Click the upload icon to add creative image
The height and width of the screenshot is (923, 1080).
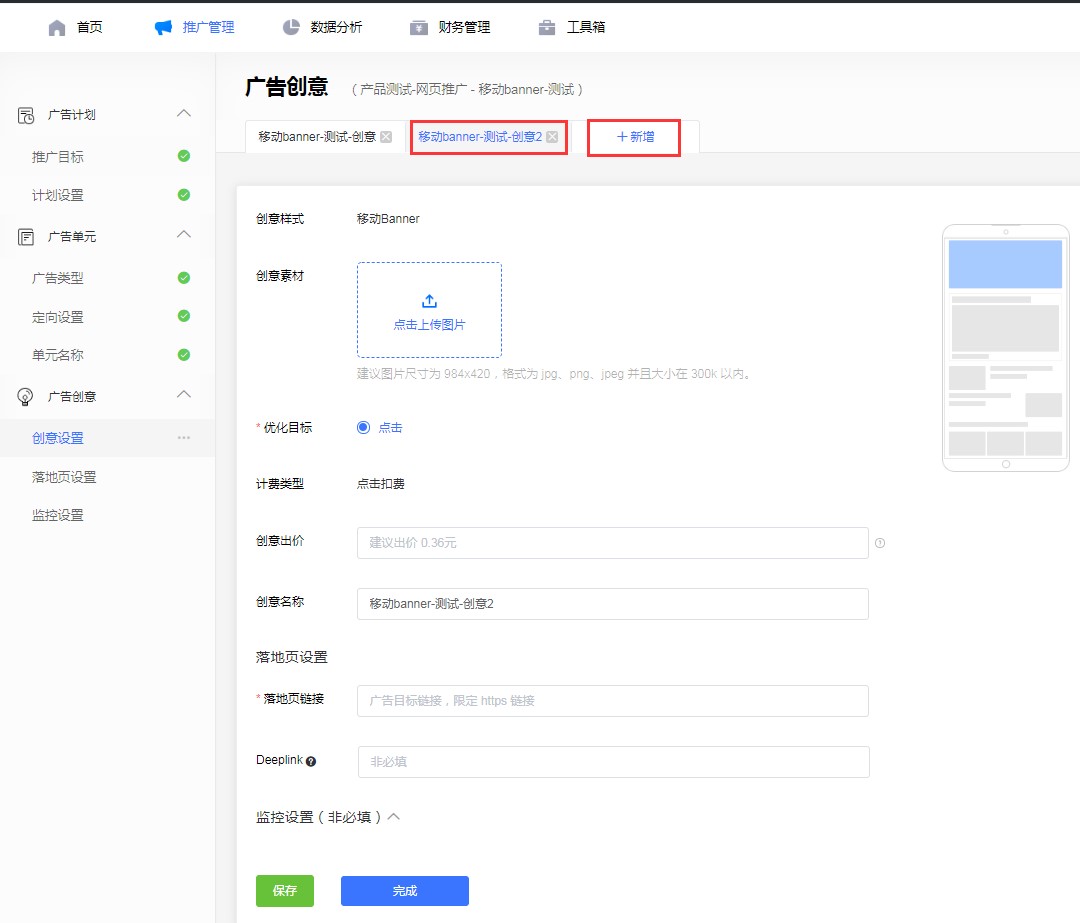tap(429, 299)
